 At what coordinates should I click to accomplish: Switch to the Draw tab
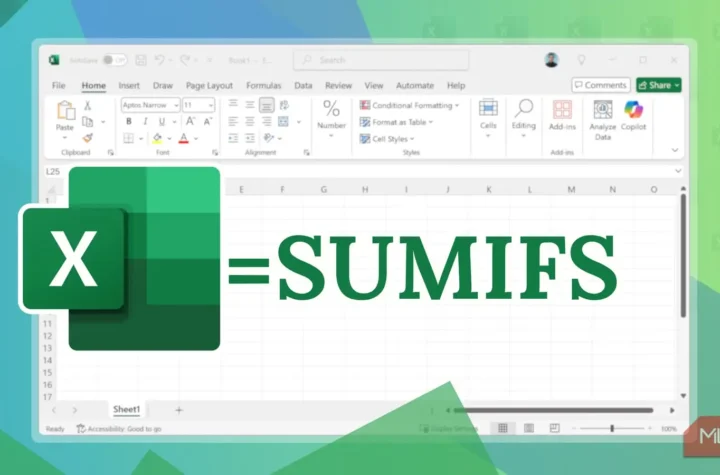point(163,85)
